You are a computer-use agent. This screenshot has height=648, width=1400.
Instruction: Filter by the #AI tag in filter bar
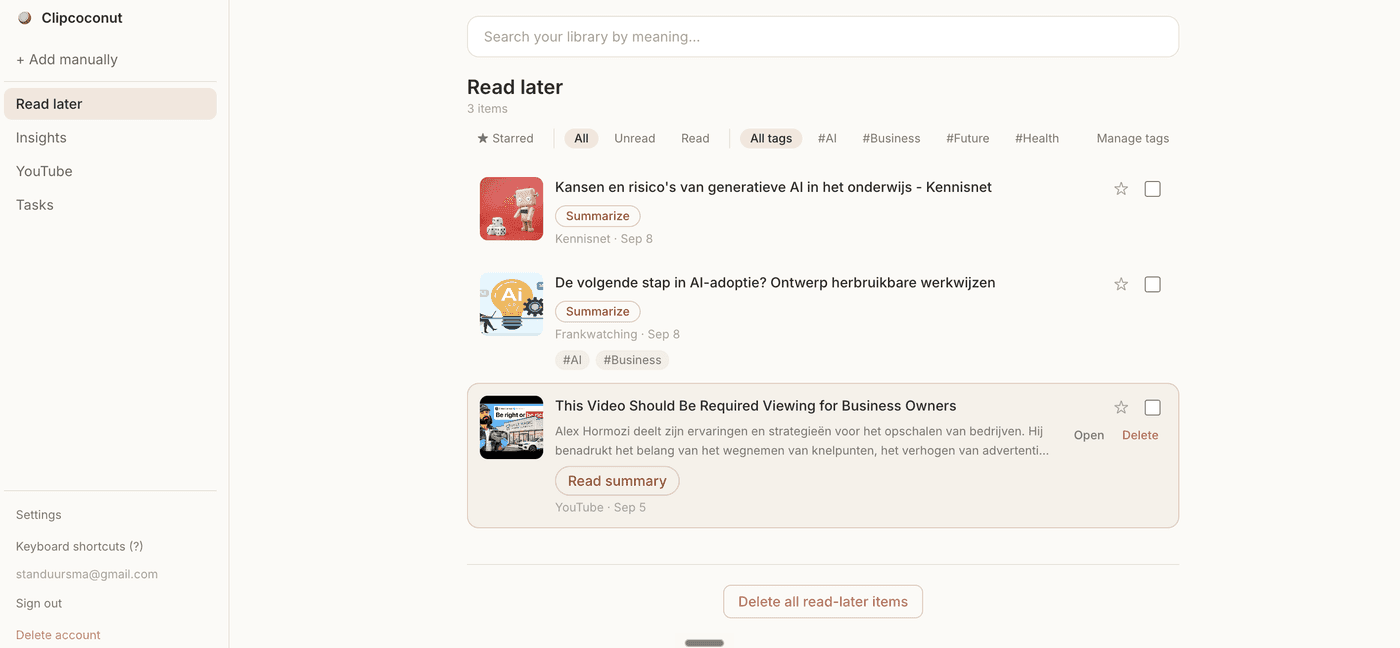pos(827,139)
